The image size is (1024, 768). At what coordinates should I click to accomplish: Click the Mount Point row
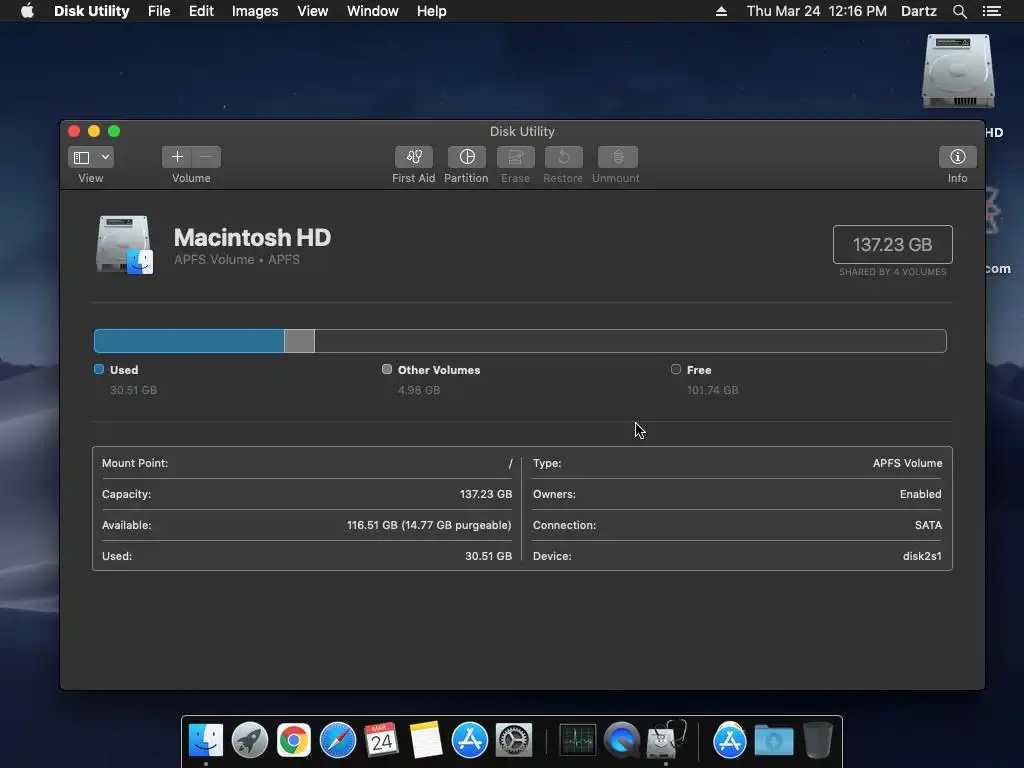(x=307, y=463)
